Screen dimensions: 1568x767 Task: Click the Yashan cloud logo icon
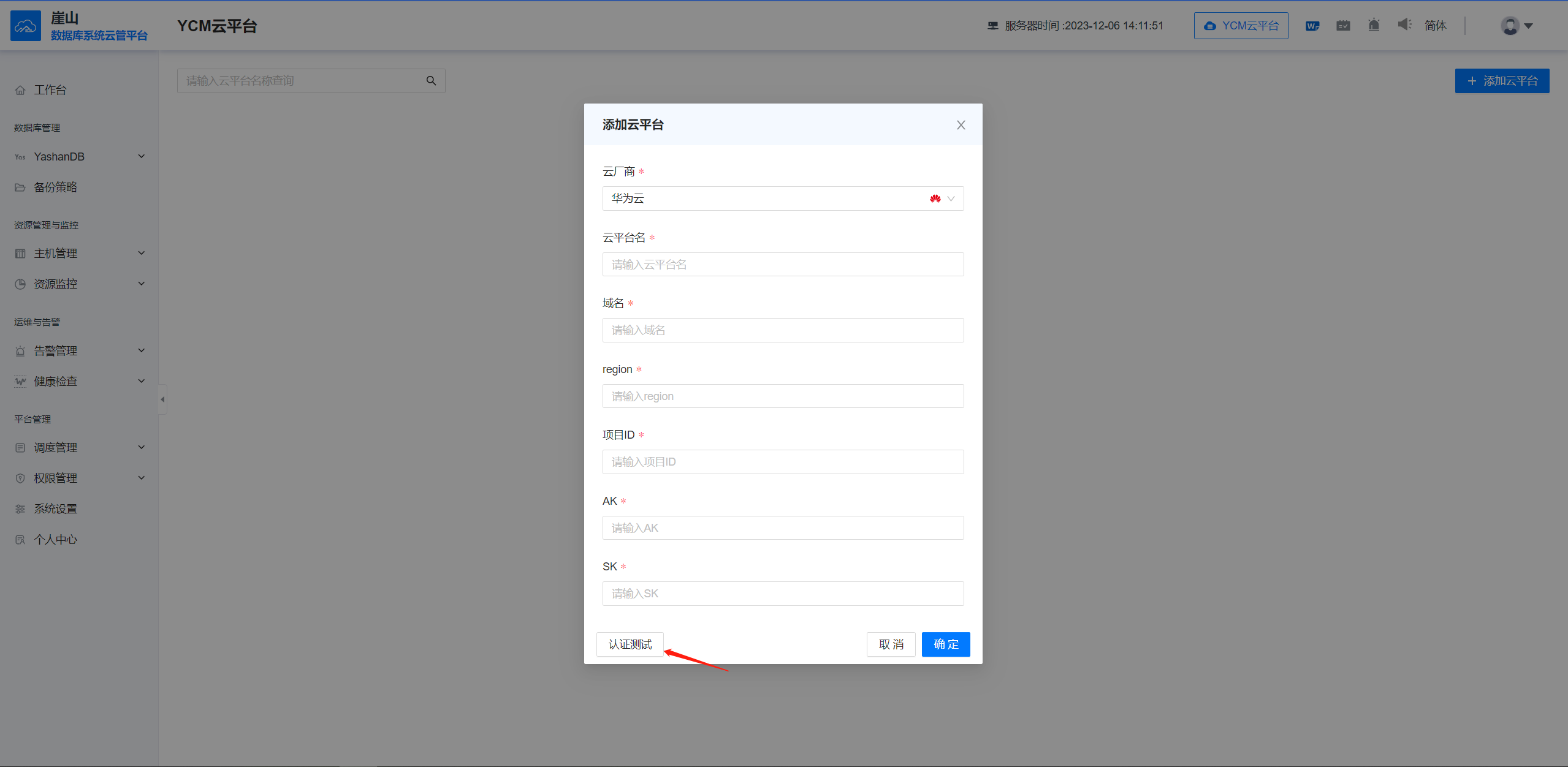[26, 26]
